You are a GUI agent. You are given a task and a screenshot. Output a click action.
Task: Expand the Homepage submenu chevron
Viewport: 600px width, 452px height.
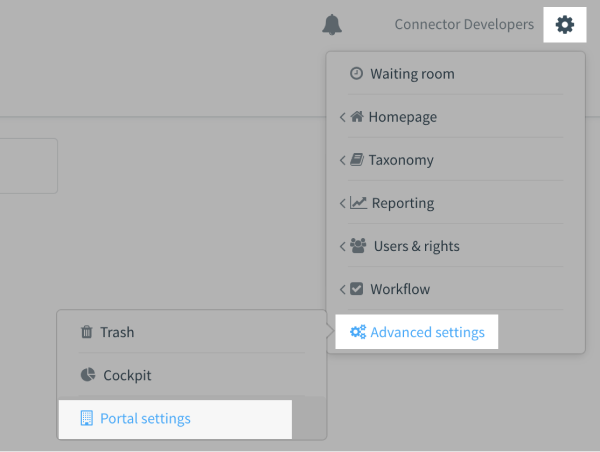coord(342,117)
